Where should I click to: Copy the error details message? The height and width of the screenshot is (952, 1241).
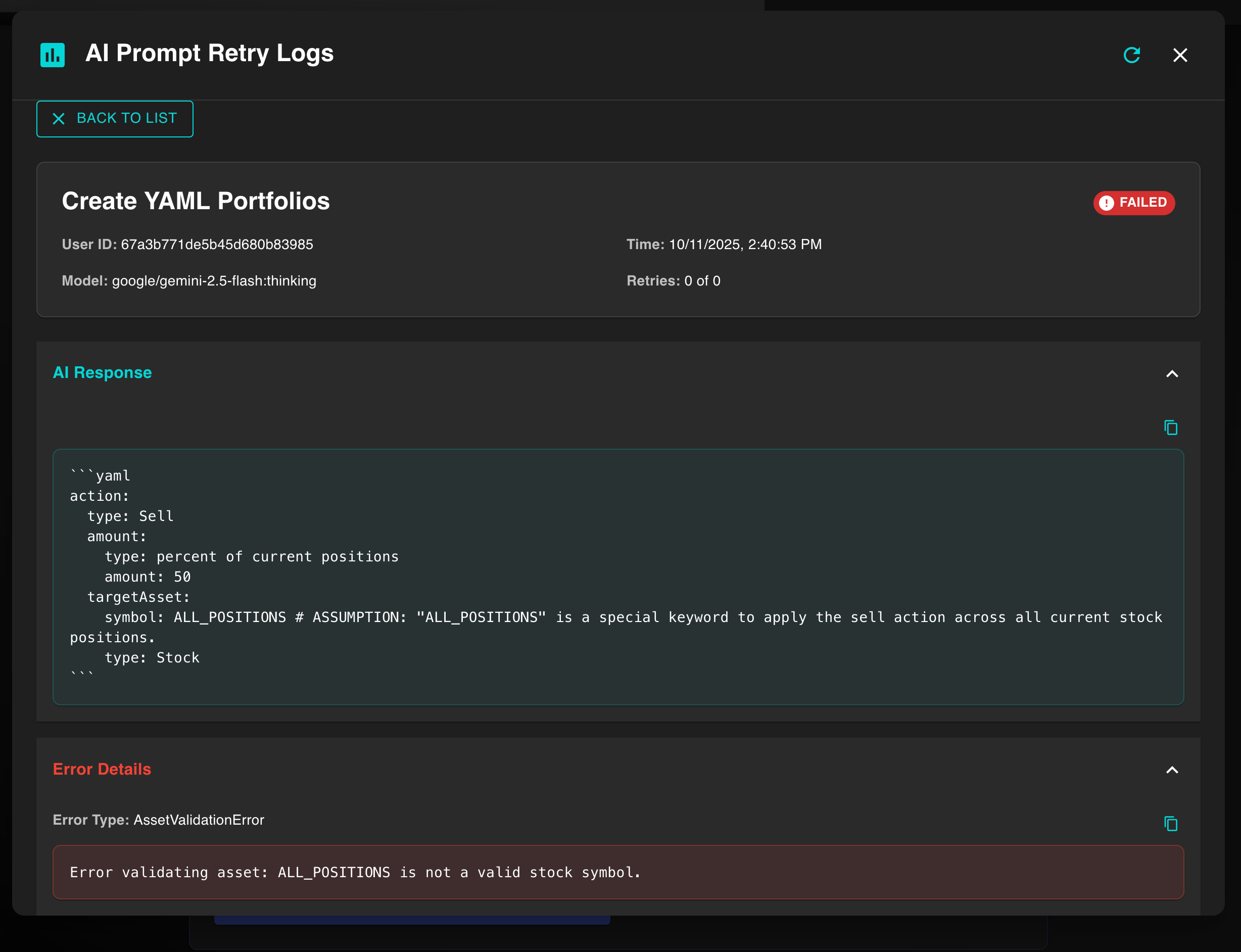1170,823
